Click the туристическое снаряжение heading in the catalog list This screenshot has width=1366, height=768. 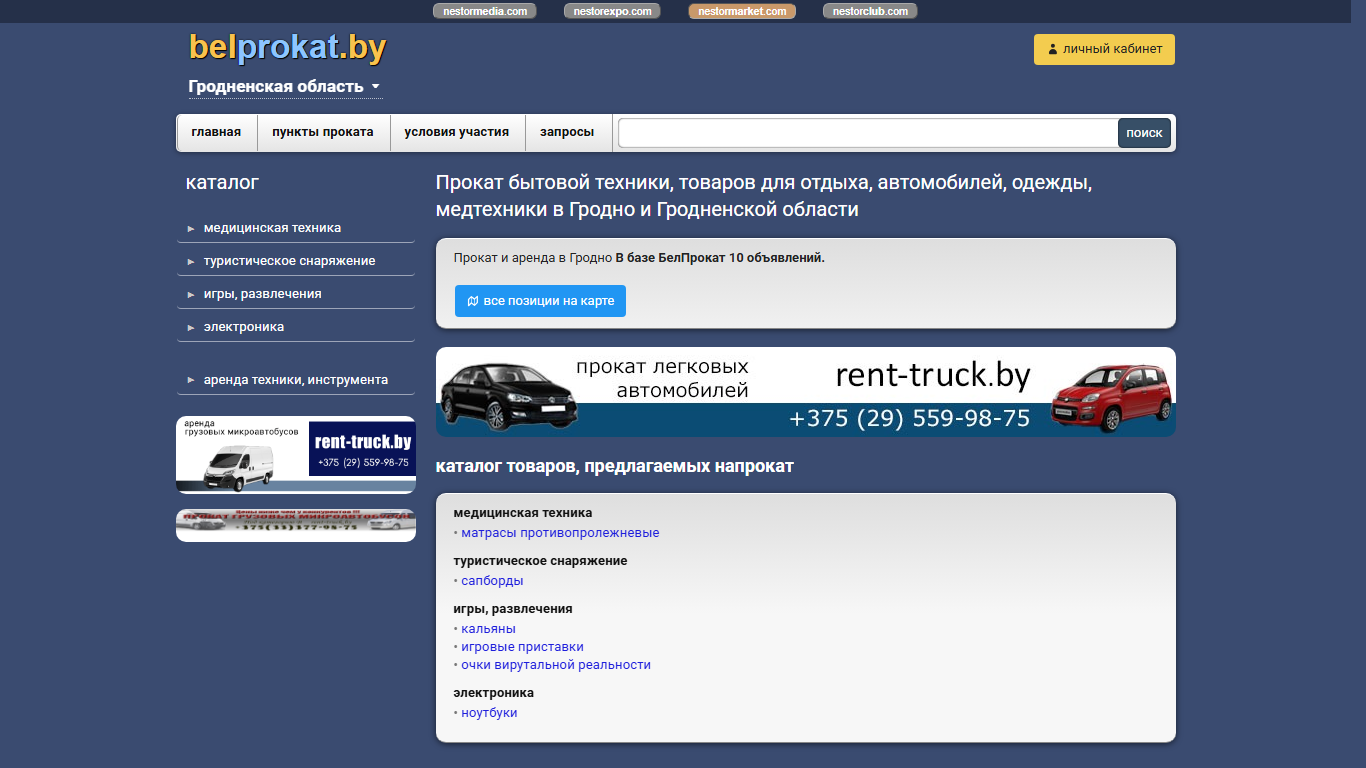pyautogui.click(x=540, y=561)
